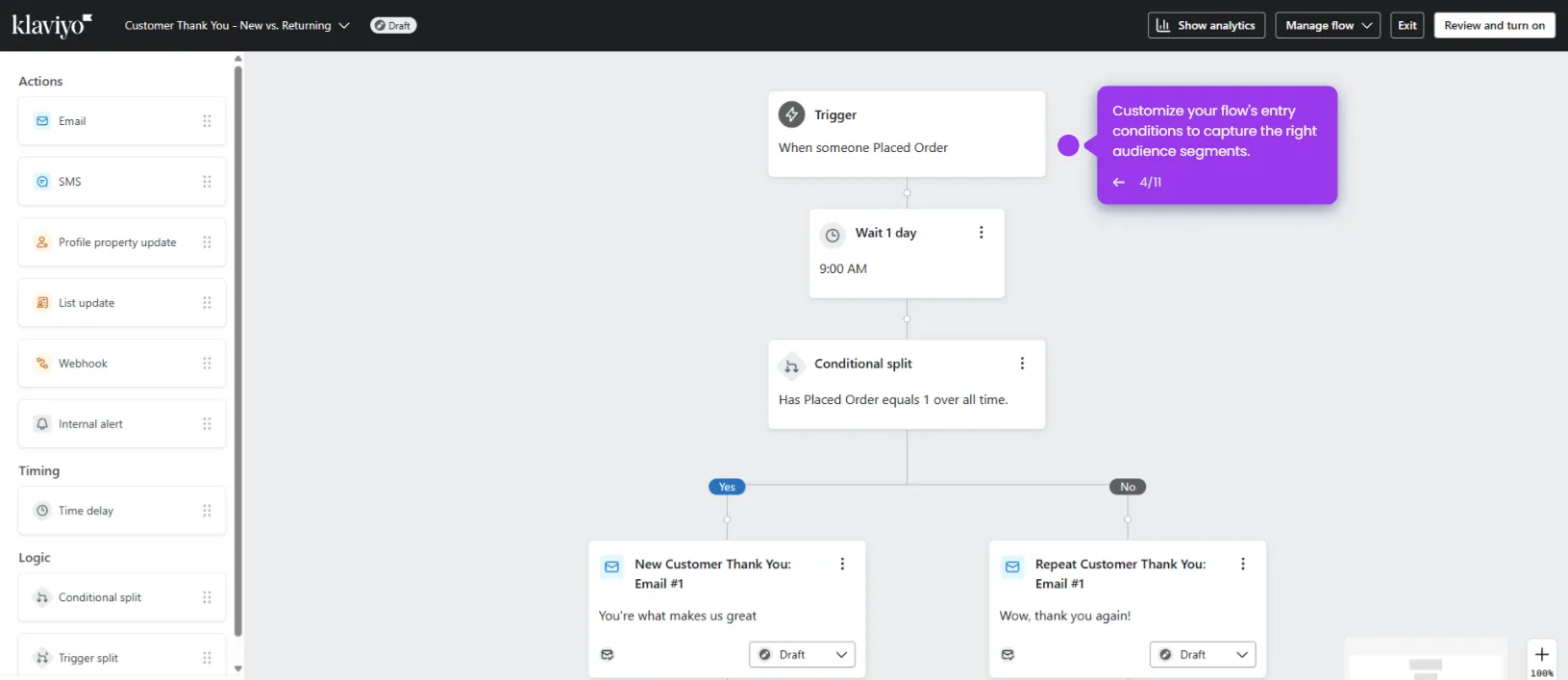This screenshot has height=680, width=1568.
Task: Expand the flow name dropdown chevron
Action: click(x=344, y=26)
